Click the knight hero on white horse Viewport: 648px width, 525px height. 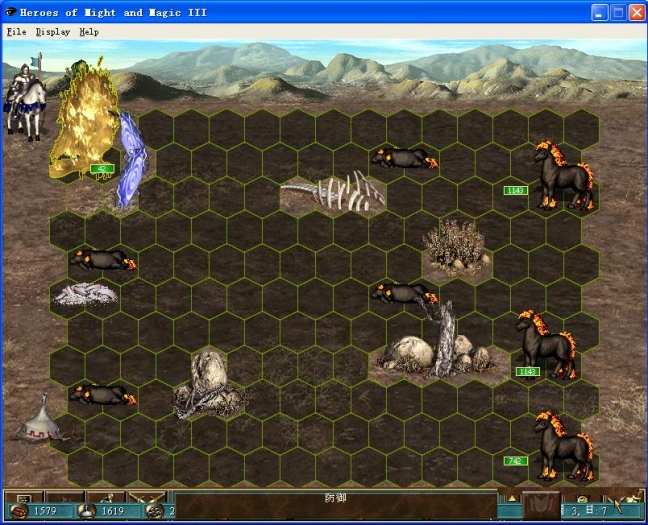(x=26, y=99)
